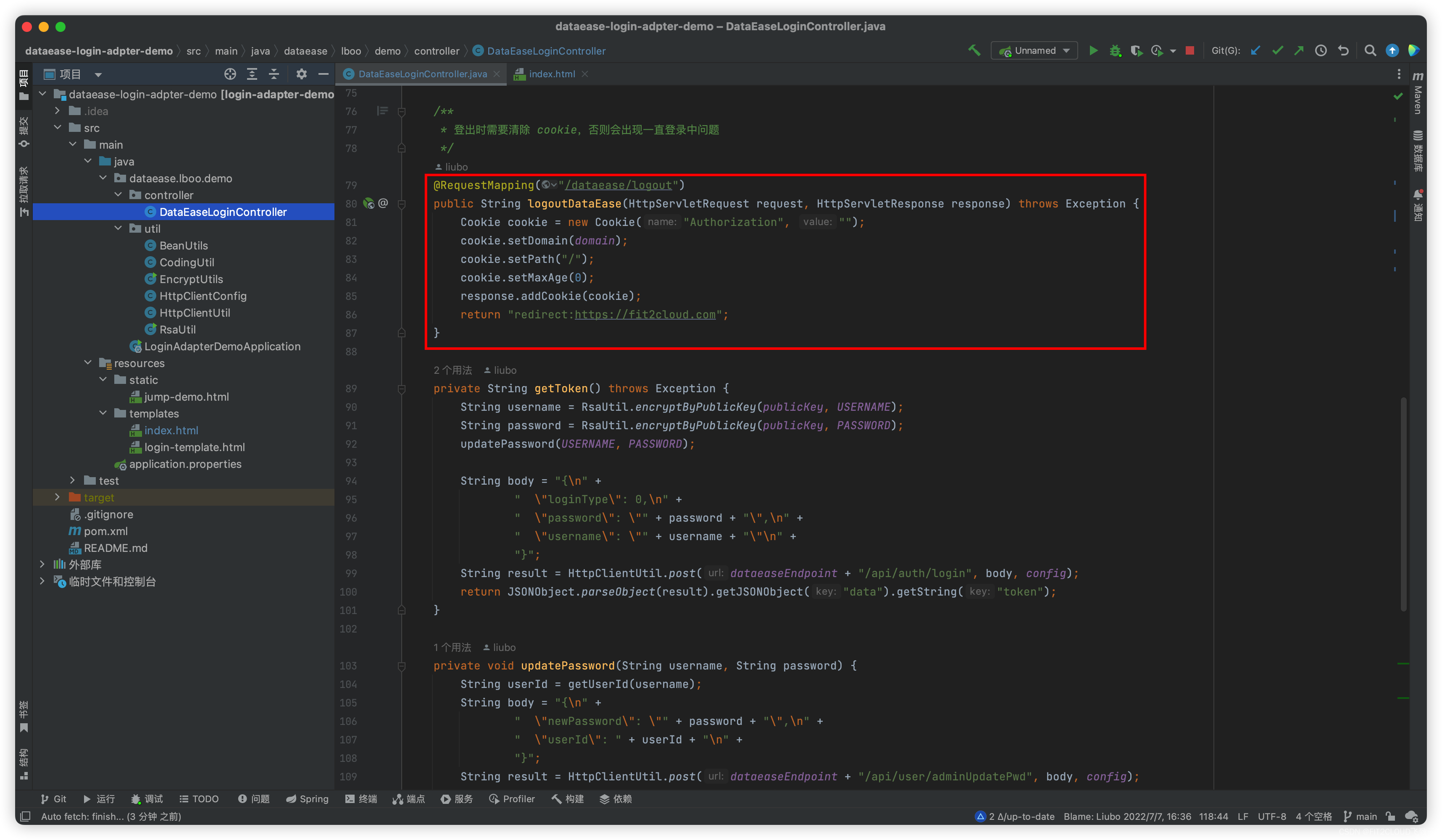
Task: Expand the target folder
Action: click(x=57, y=497)
